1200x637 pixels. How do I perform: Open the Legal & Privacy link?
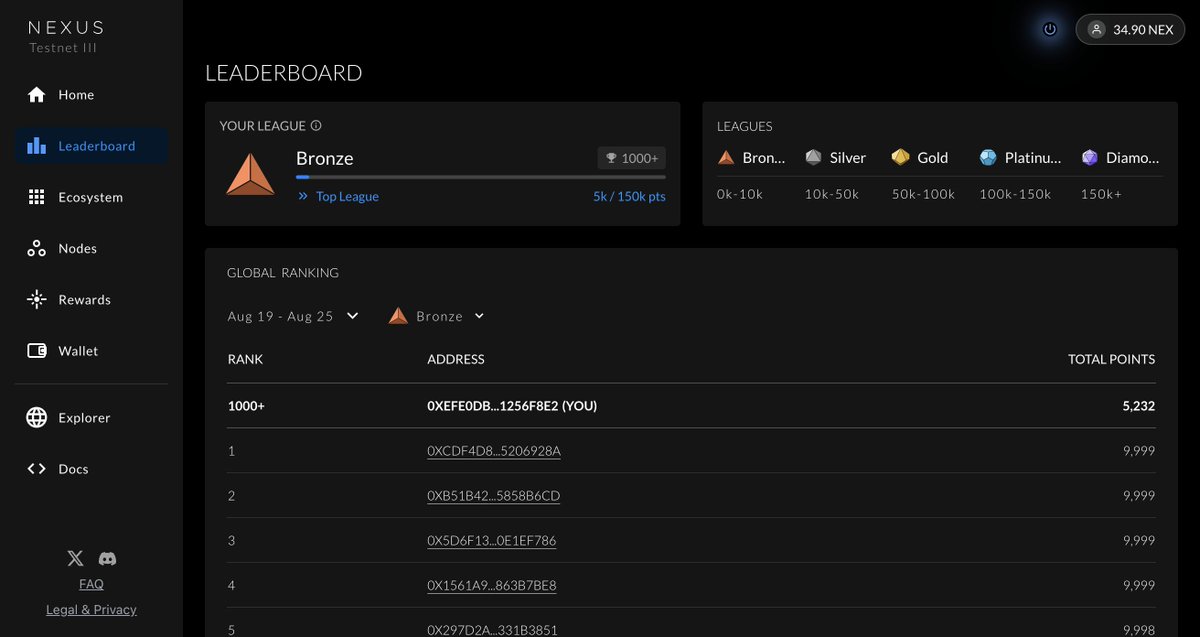pyautogui.click(x=91, y=610)
